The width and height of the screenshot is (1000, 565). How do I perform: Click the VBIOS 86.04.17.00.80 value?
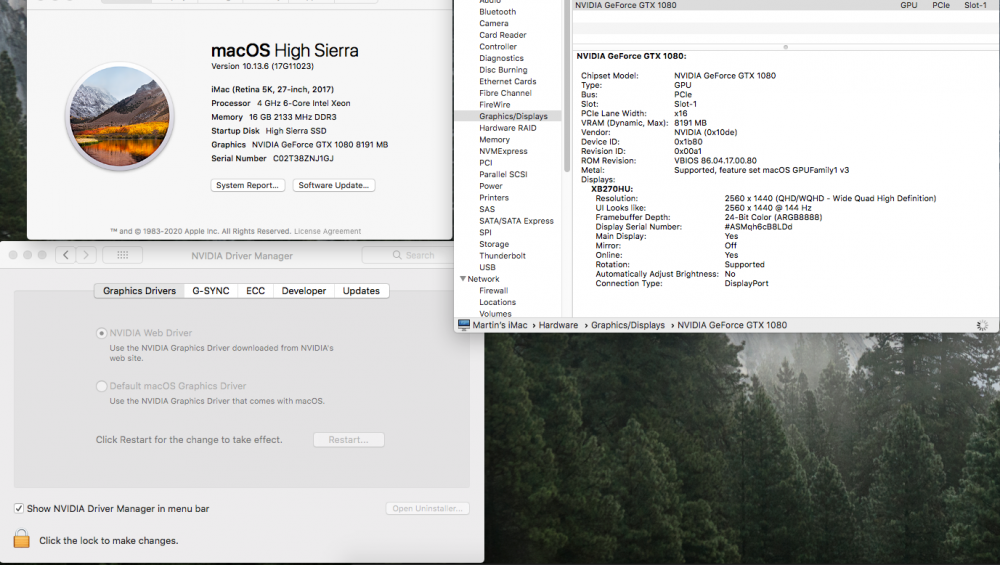pyautogui.click(x=715, y=161)
